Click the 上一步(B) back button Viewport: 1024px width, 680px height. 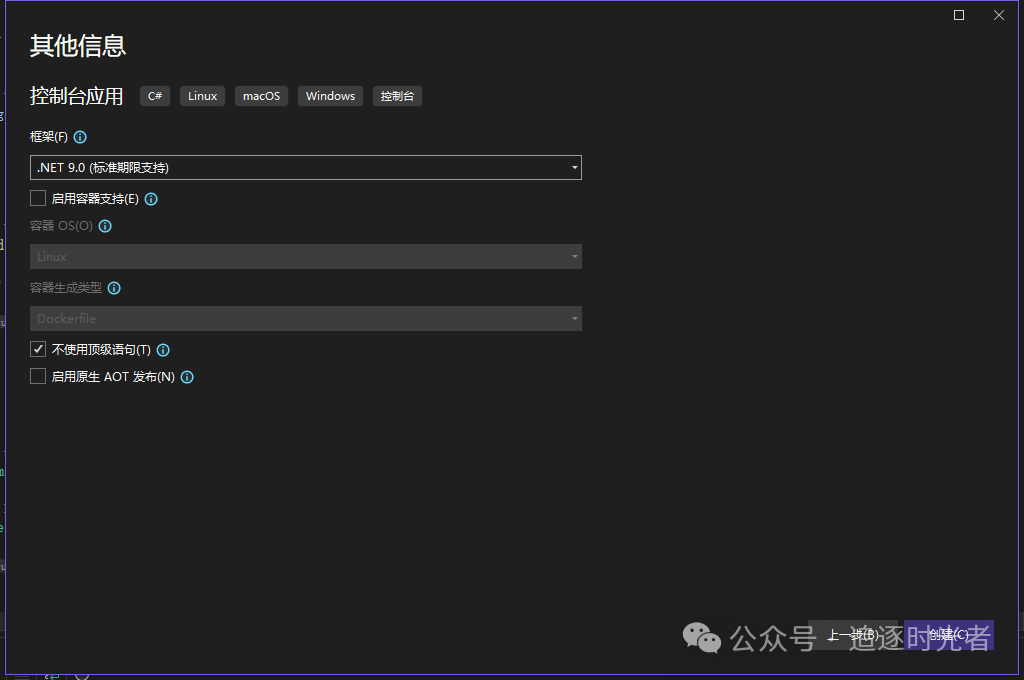(x=853, y=635)
